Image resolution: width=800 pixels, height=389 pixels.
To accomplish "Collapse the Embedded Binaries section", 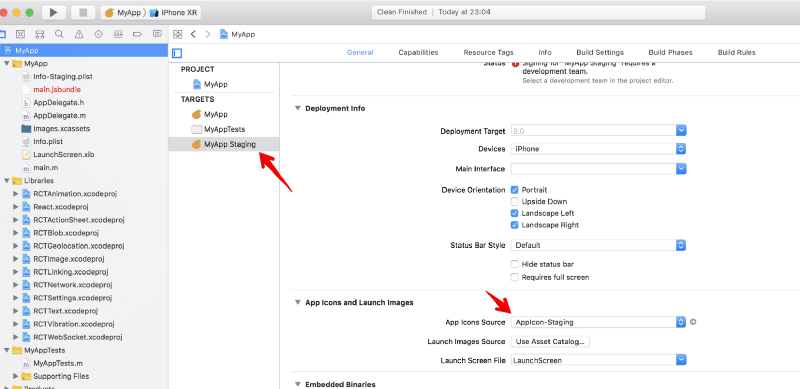I will point(297,384).
